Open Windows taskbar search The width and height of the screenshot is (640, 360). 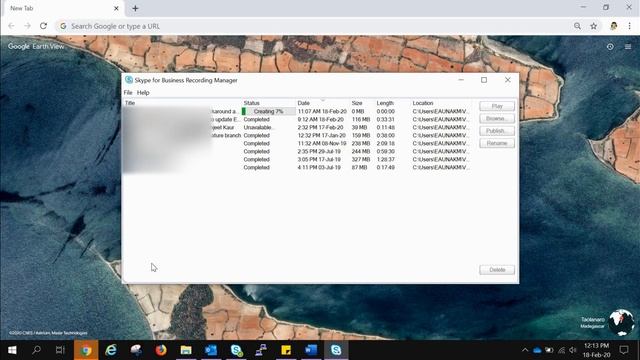[x=36, y=350]
